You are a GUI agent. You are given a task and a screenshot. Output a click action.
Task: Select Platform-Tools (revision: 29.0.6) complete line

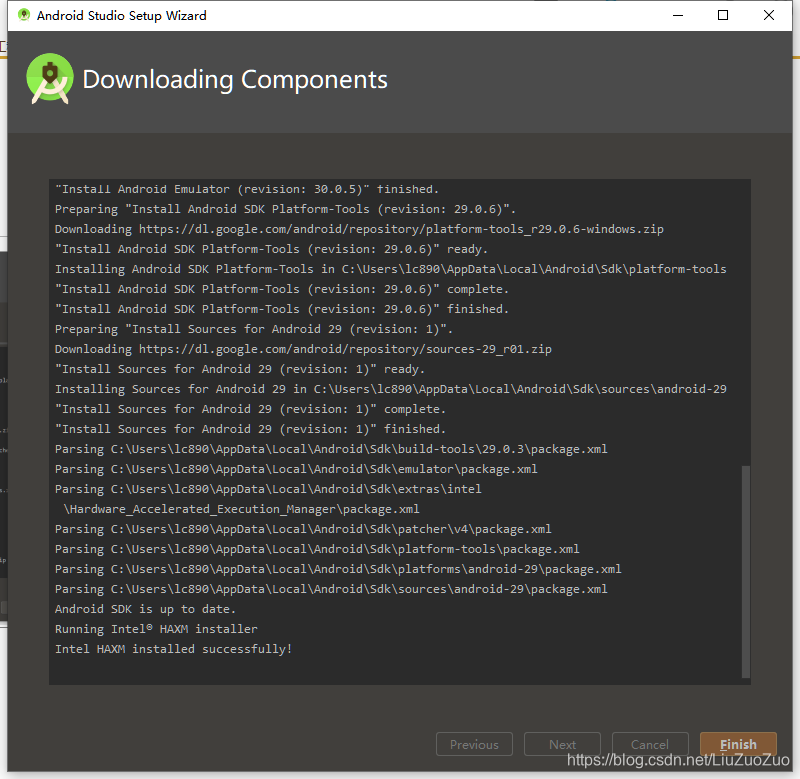[282, 289]
